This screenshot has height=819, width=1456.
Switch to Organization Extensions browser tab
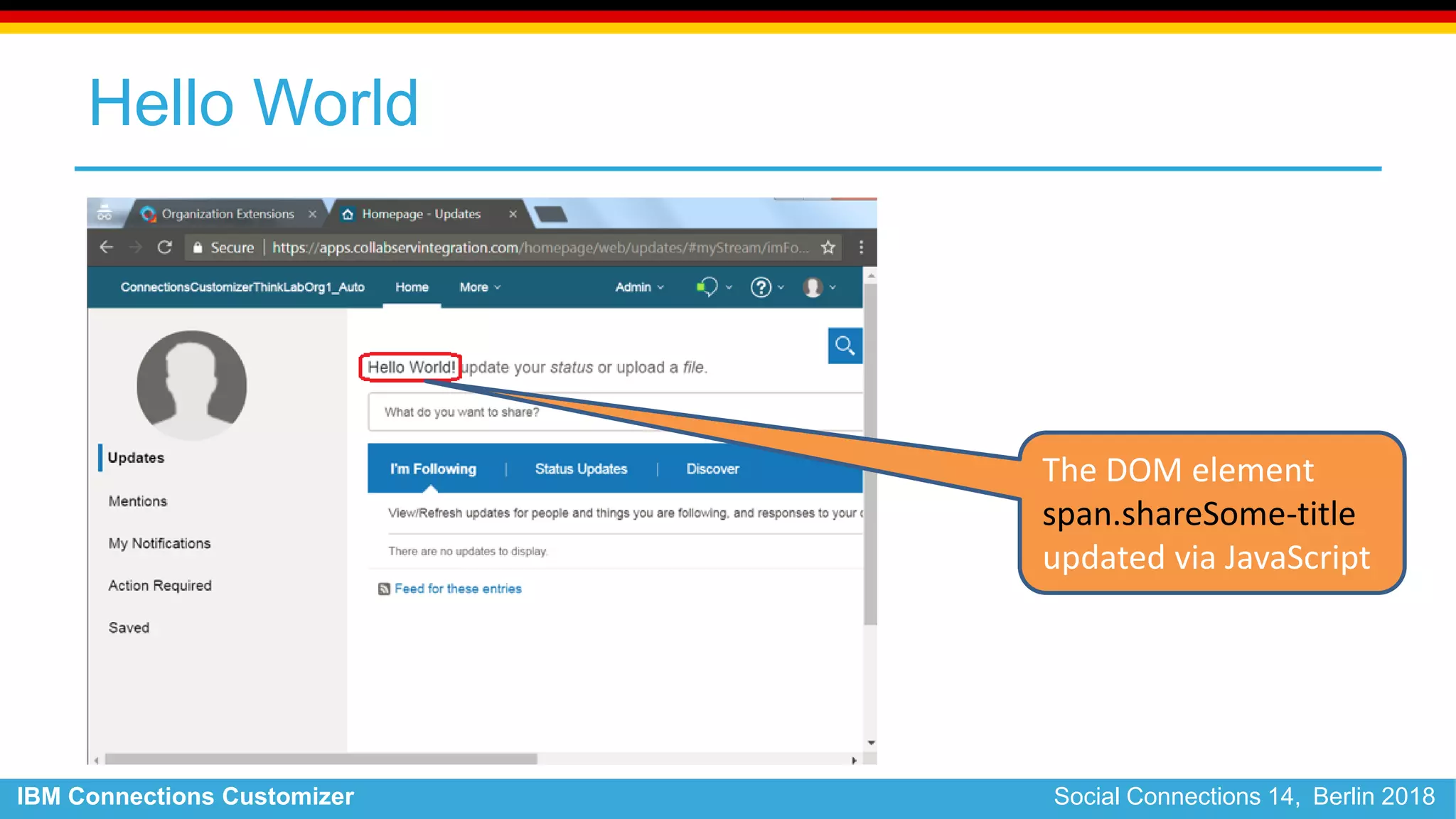click(x=227, y=213)
